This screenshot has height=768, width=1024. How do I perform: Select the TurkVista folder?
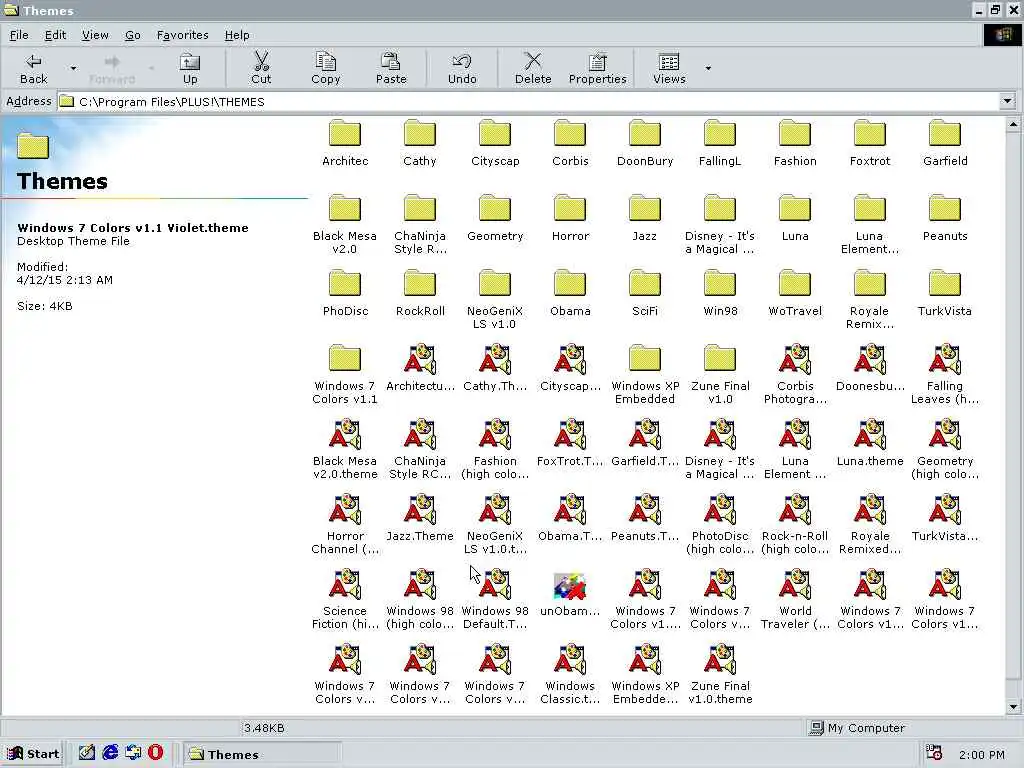(945, 294)
